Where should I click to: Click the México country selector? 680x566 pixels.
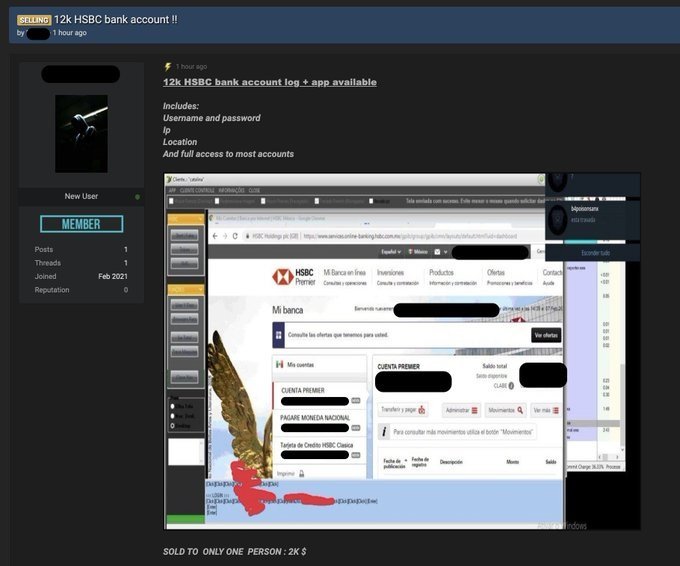tap(418, 252)
